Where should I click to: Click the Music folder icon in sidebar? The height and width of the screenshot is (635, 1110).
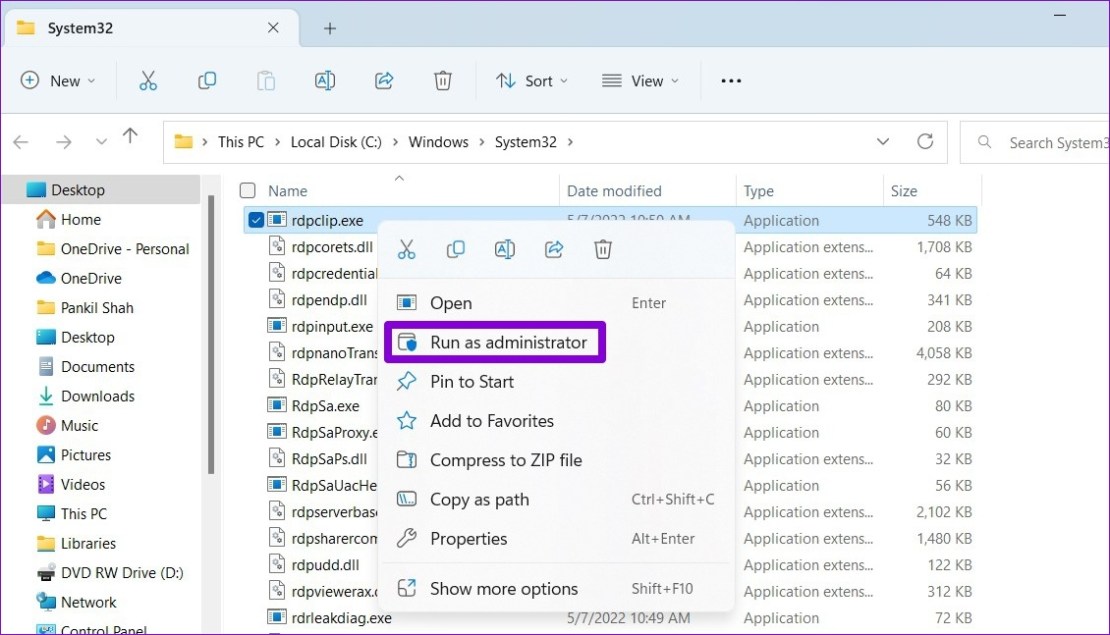[46, 425]
